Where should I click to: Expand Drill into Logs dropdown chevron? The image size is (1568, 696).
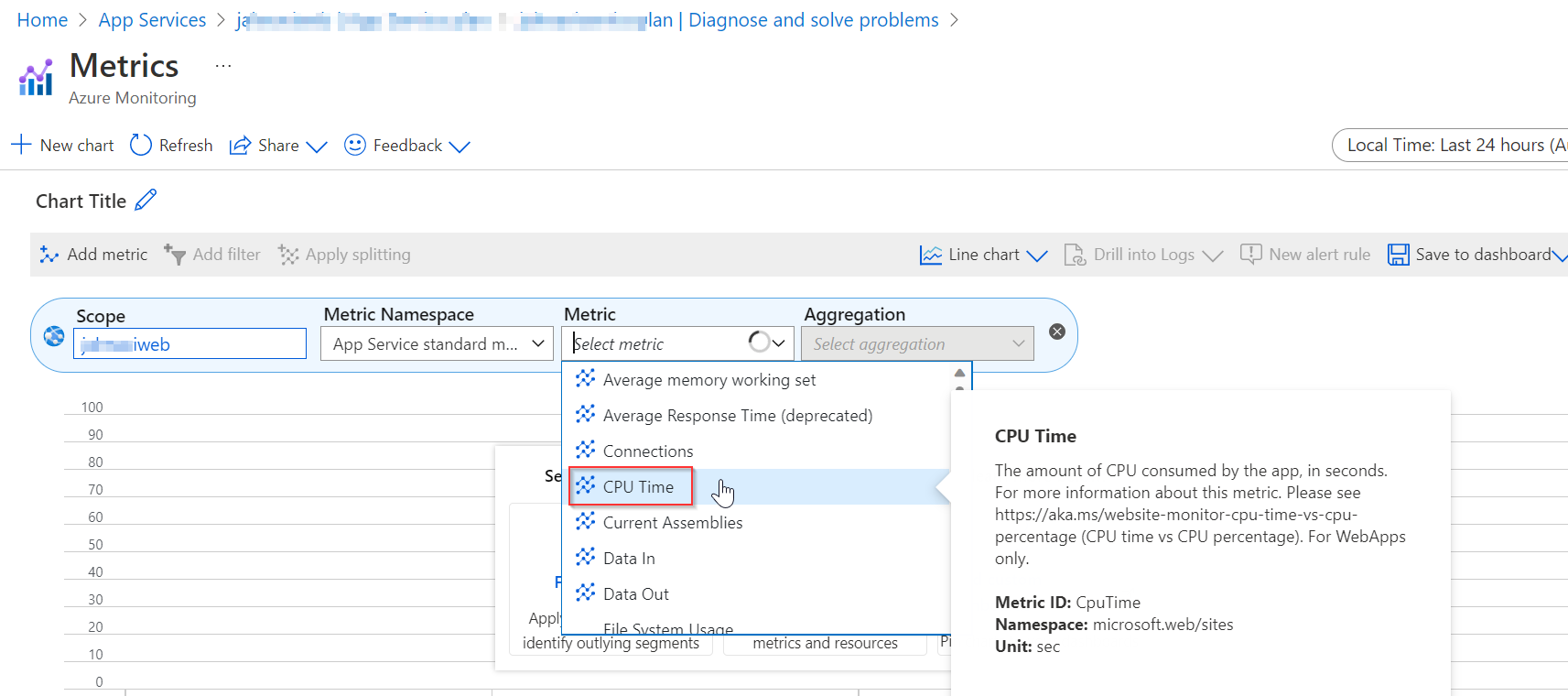1213,256
